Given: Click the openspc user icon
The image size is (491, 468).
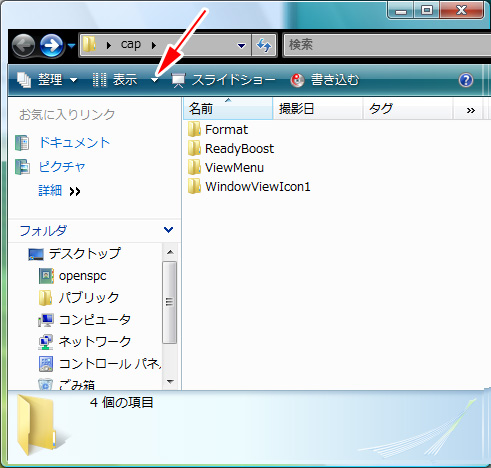Looking at the screenshot, I should coord(46,276).
